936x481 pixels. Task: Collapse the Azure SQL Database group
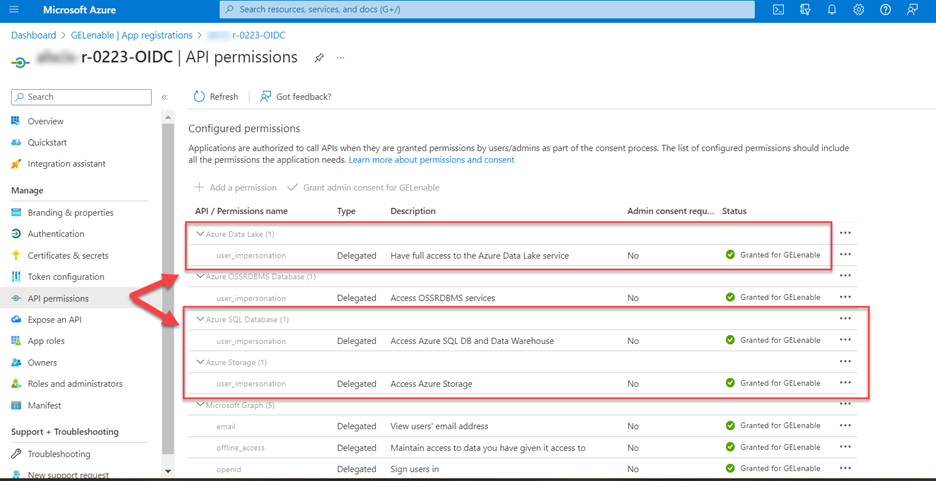(x=200, y=319)
